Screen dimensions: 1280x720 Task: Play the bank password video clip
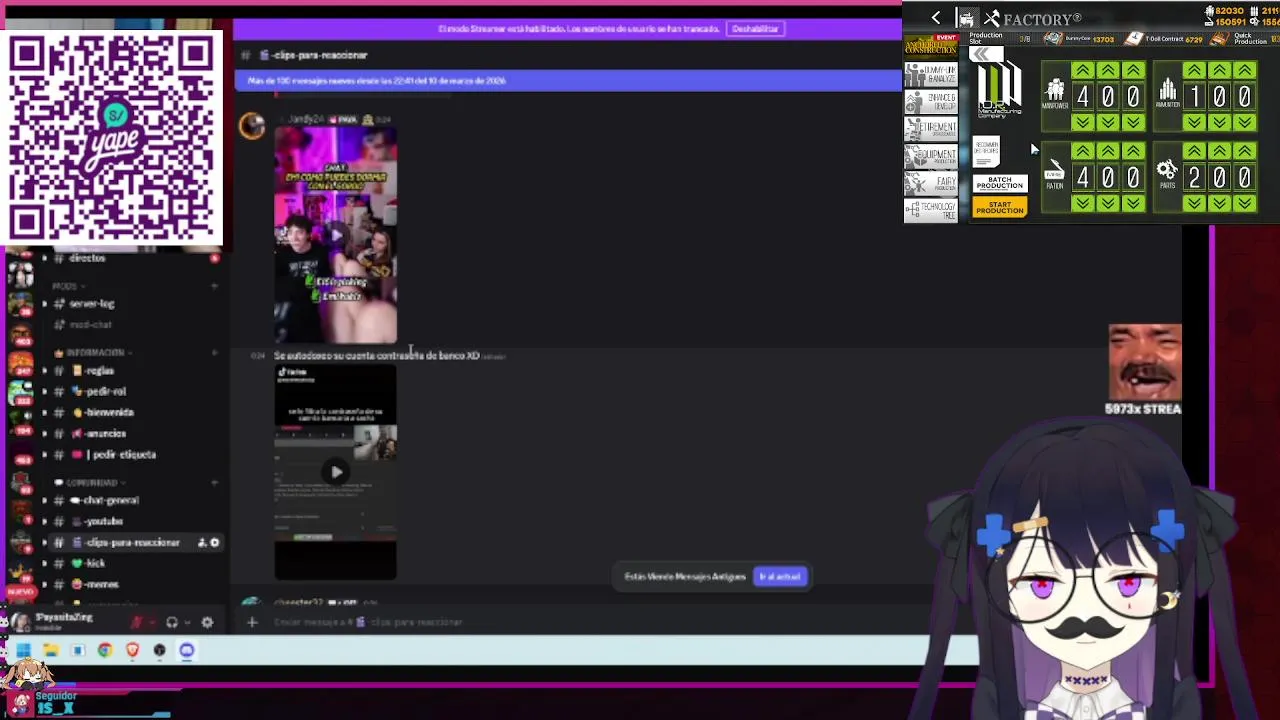pyautogui.click(x=336, y=472)
